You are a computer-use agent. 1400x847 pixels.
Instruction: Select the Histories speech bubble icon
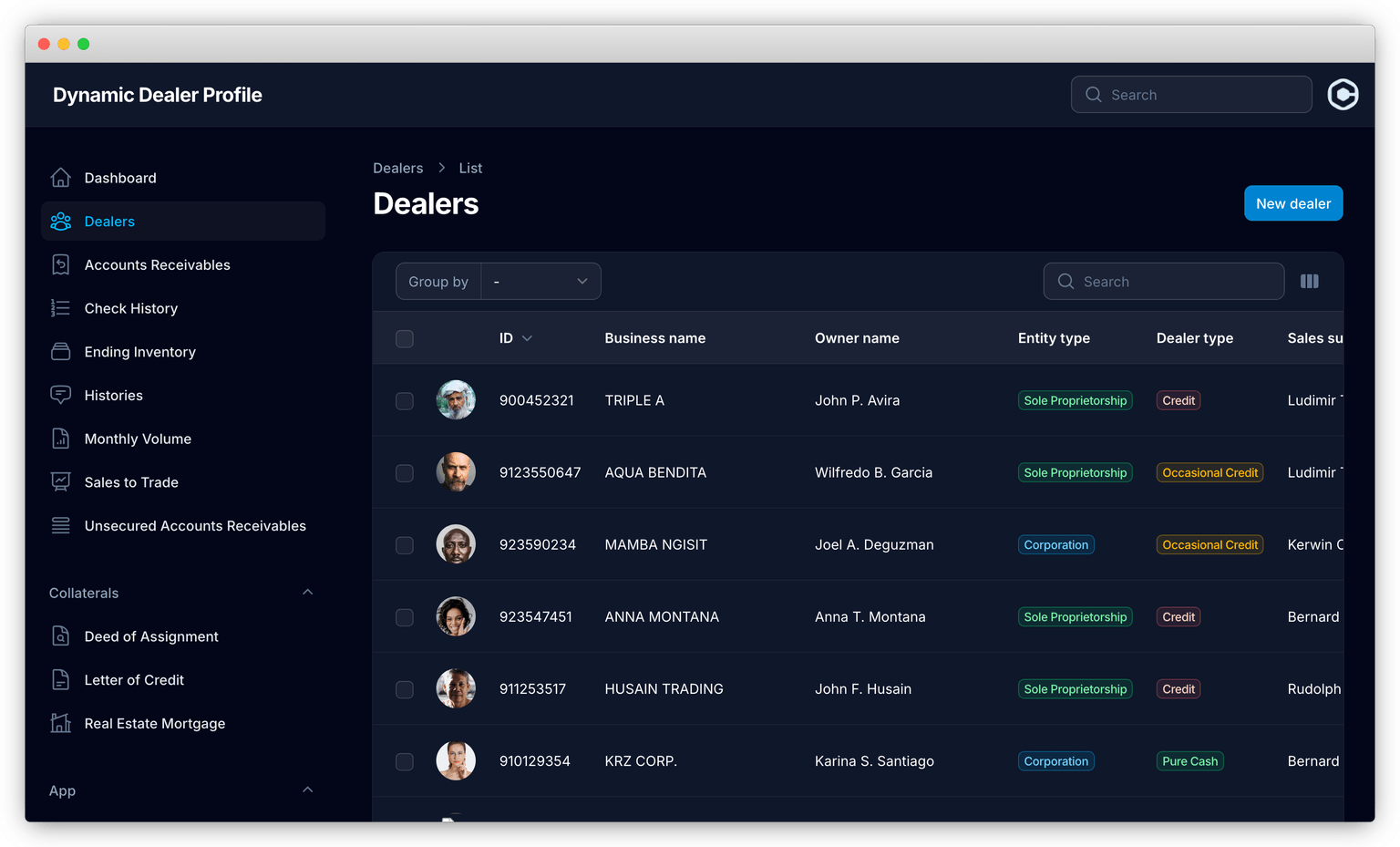(60, 395)
